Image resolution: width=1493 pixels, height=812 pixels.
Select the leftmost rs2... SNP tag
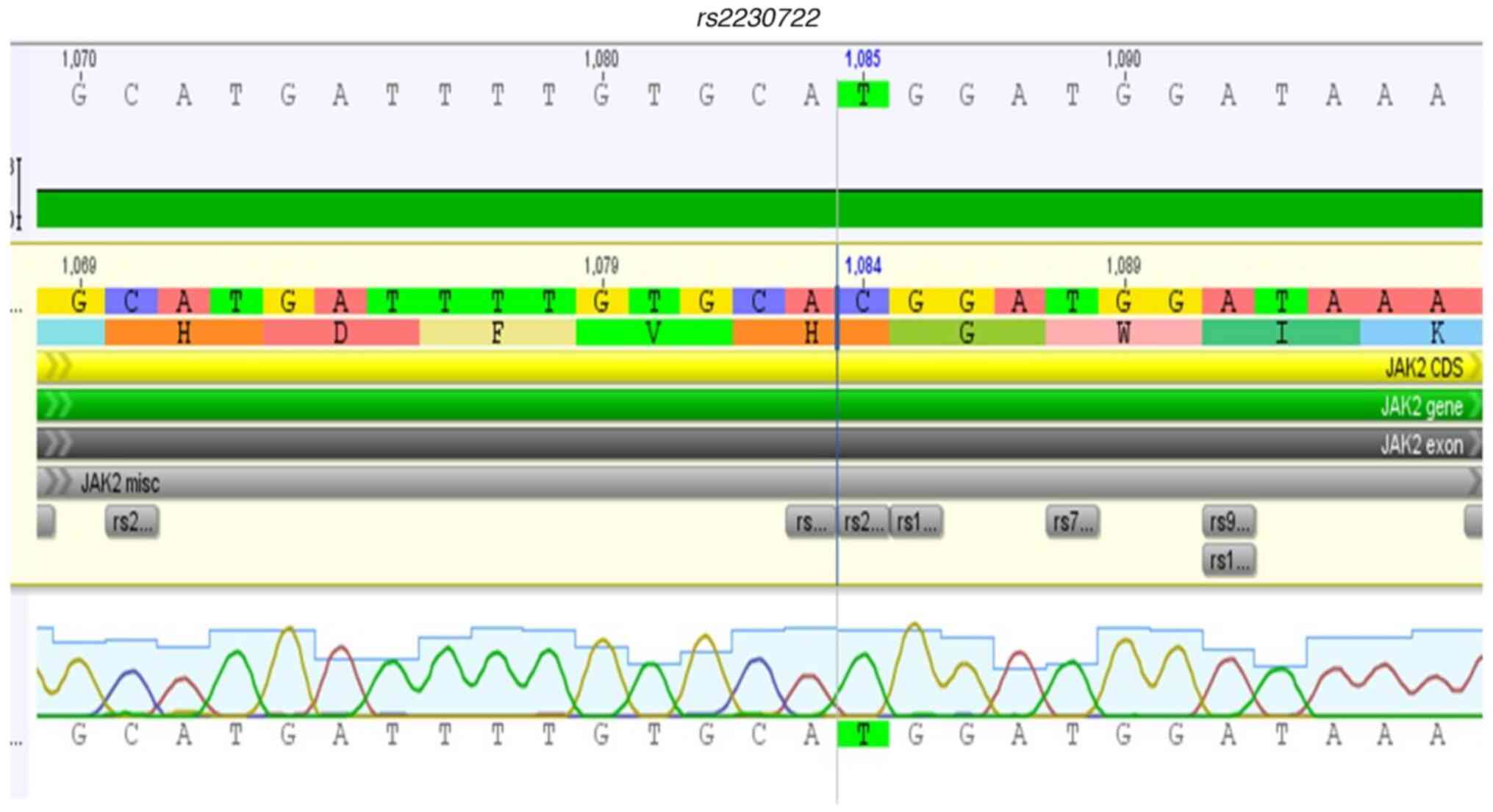tap(132, 522)
